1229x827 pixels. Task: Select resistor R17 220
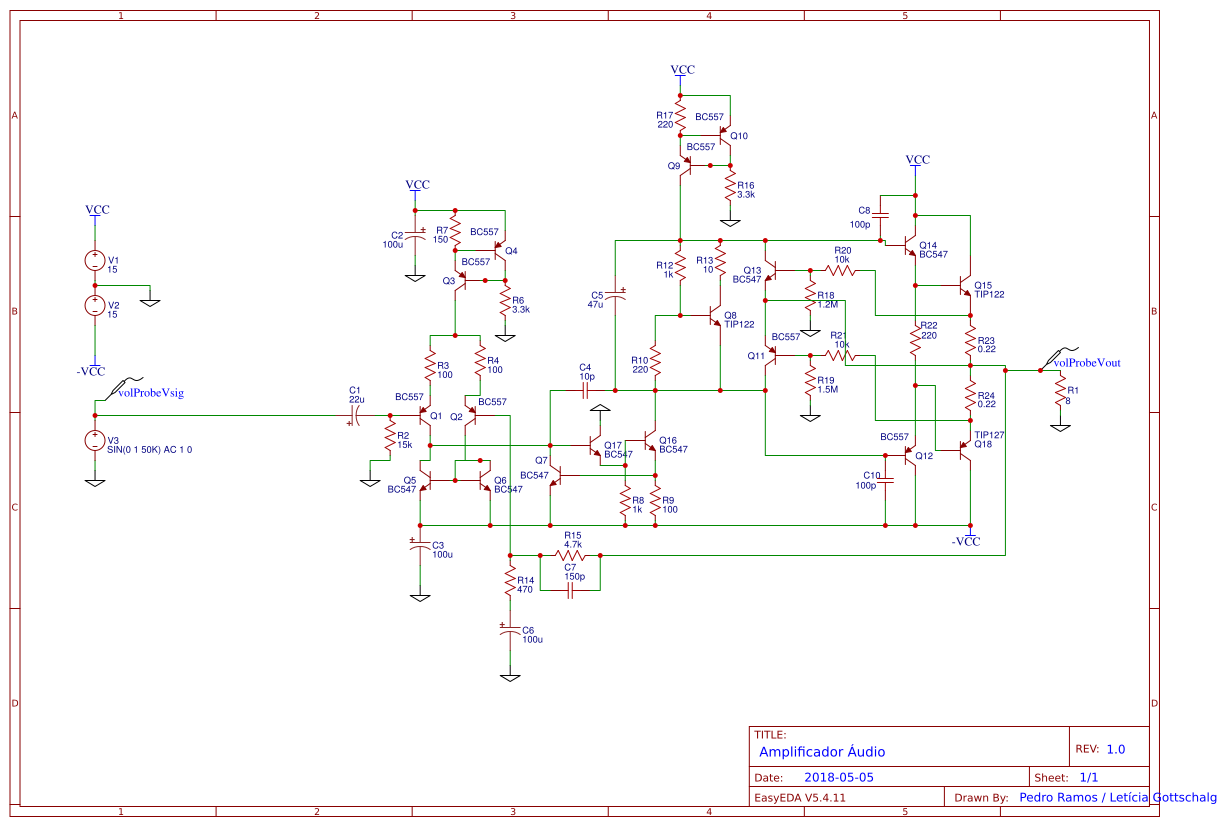[x=678, y=115]
